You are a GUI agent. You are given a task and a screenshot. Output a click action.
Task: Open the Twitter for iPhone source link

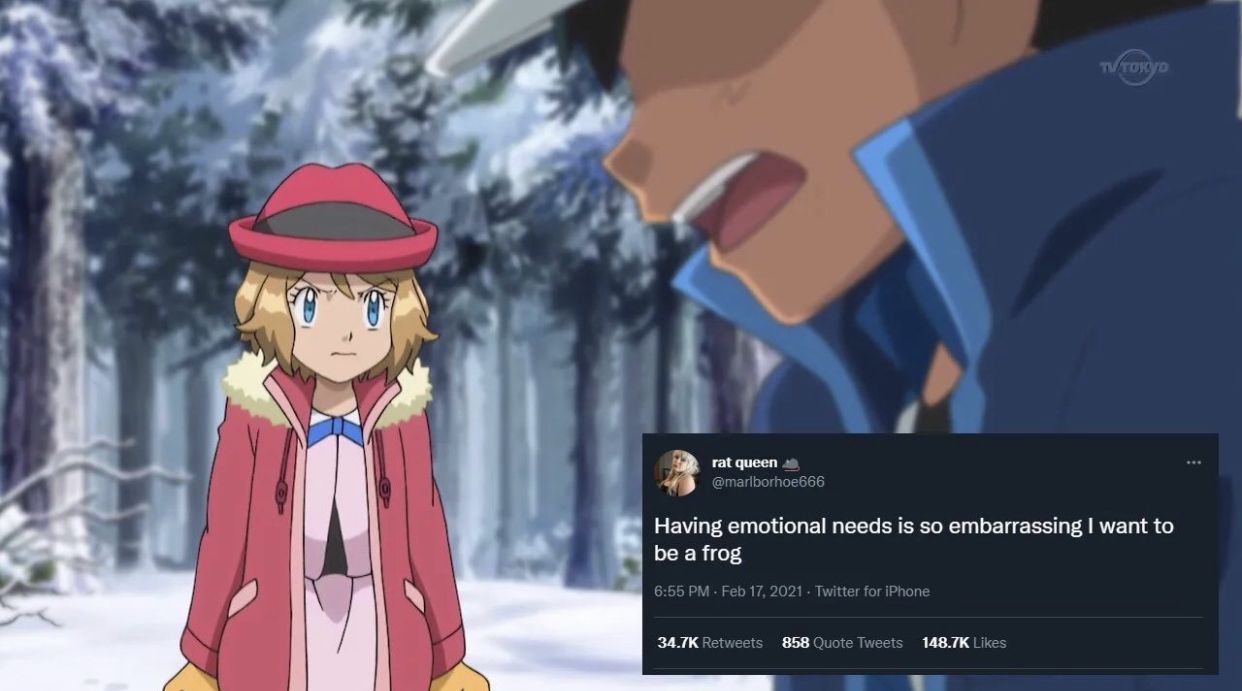[x=872, y=591]
